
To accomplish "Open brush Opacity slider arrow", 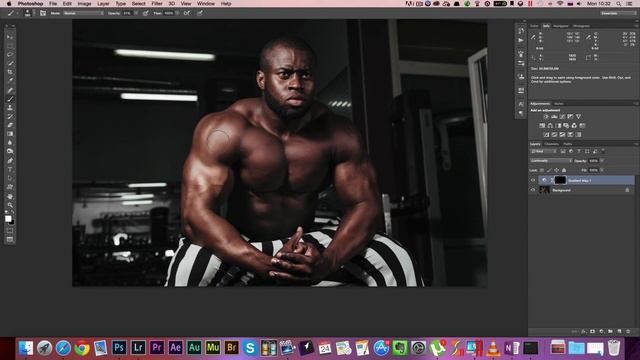I will [x=136, y=13].
